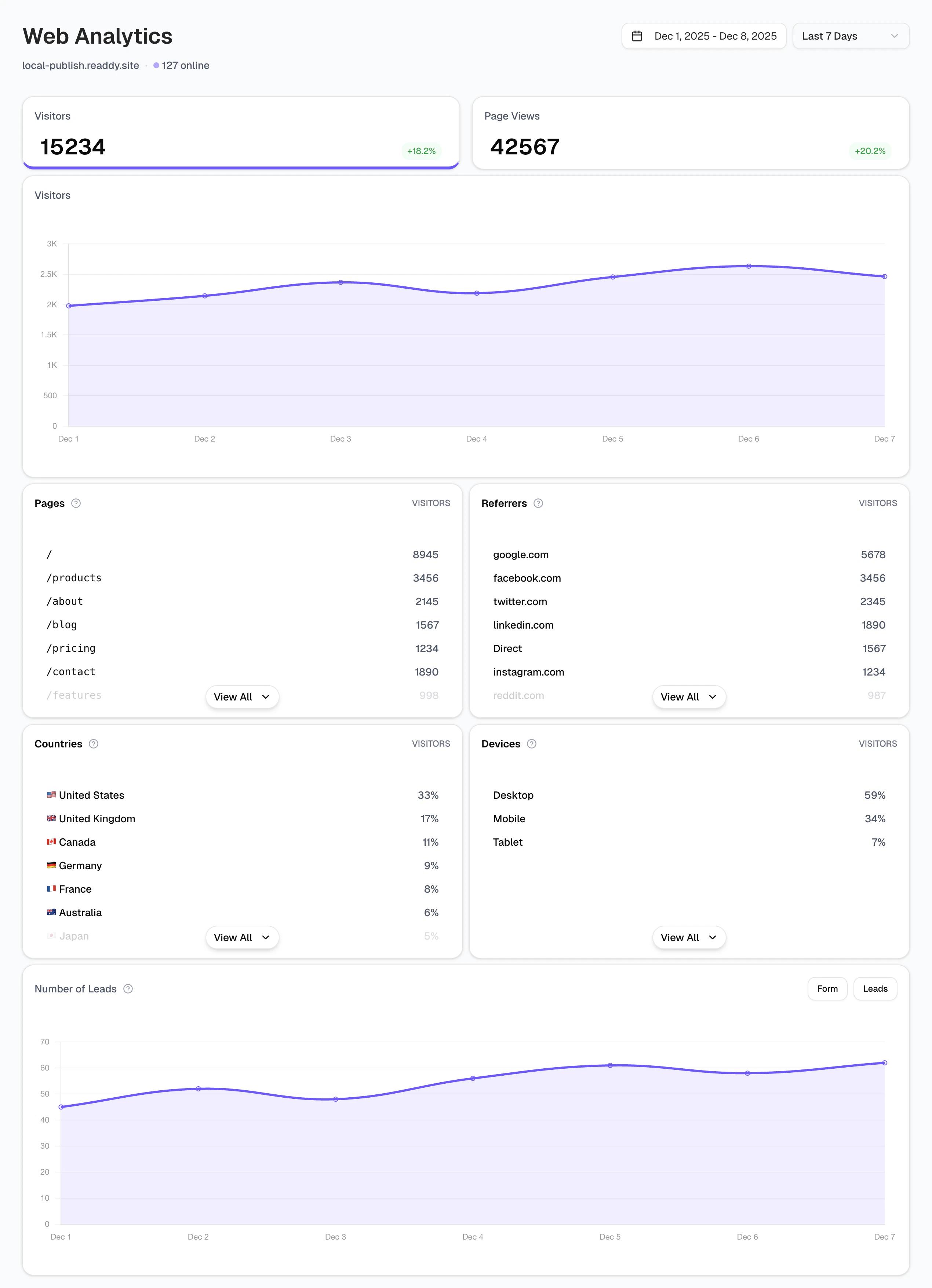Expand View All in Devices panel
The height and width of the screenshot is (1288, 932).
pyautogui.click(x=689, y=938)
